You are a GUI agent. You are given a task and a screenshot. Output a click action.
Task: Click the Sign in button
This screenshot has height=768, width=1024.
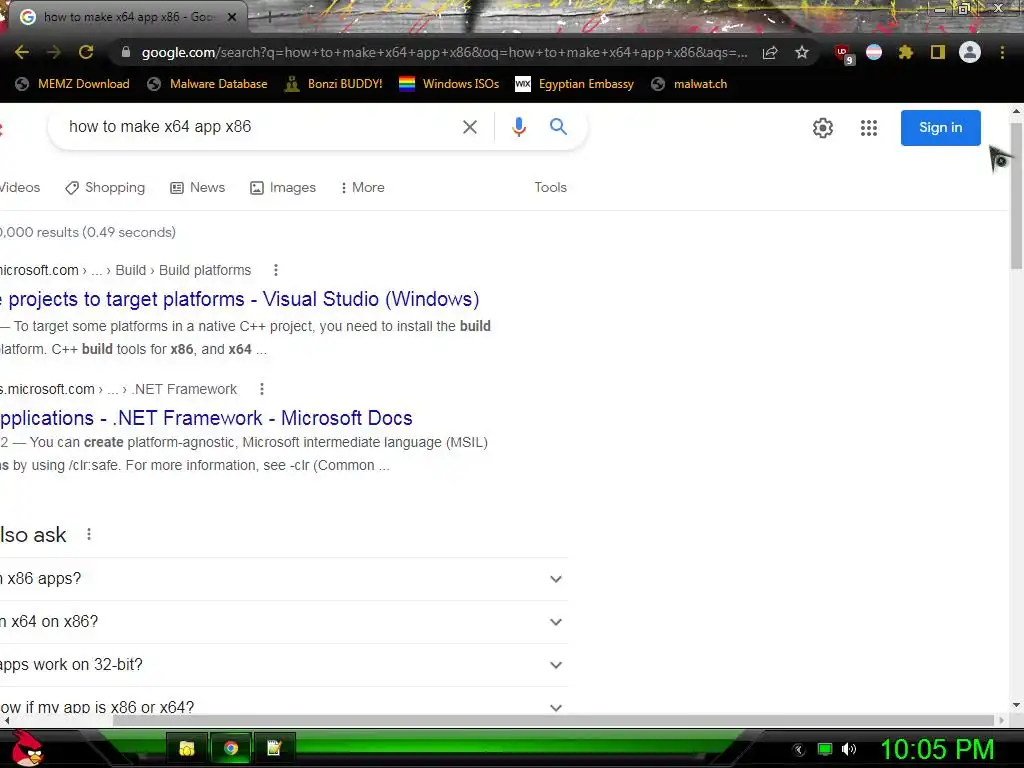click(940, 128)
